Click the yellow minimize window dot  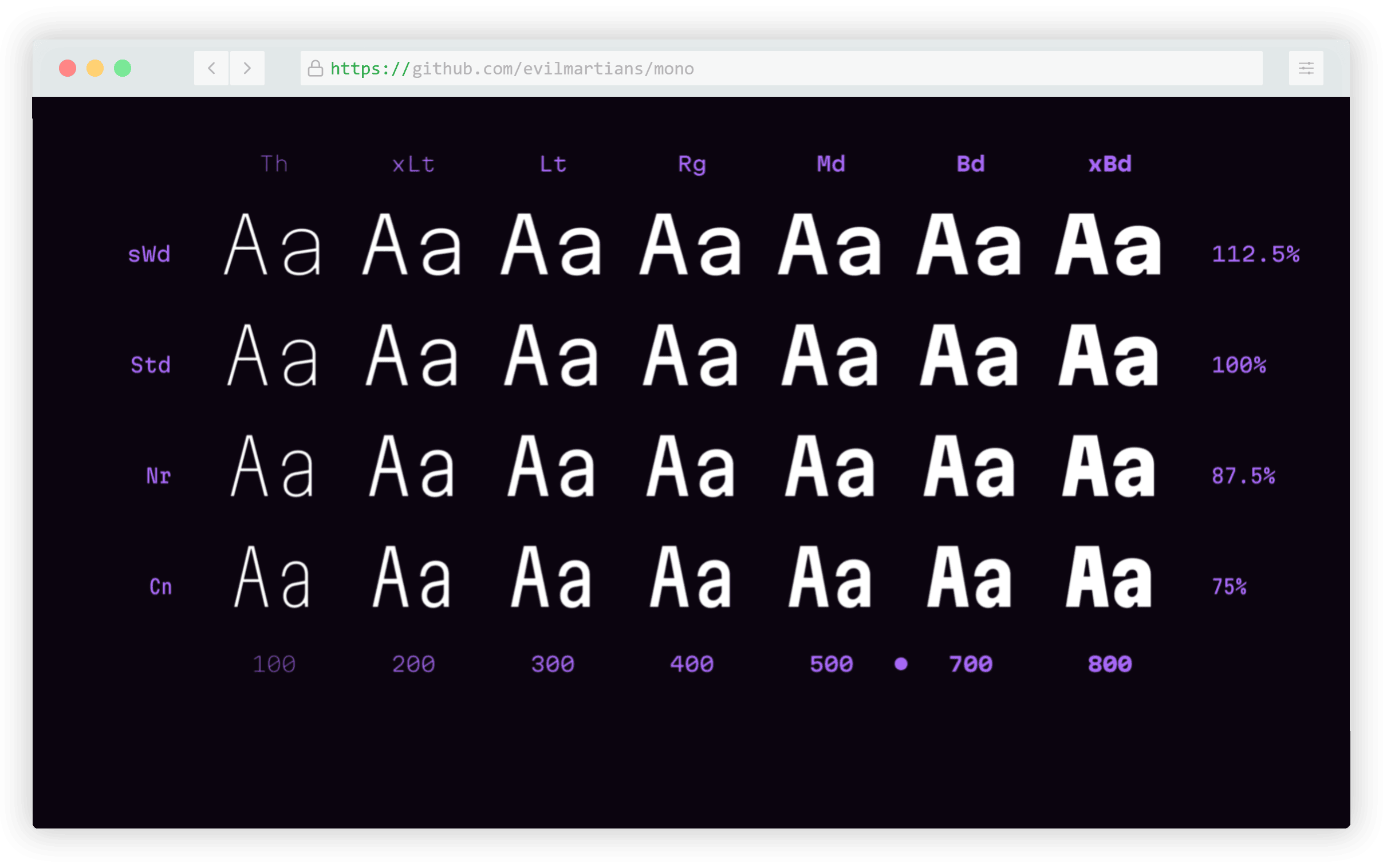coord(95,68)
